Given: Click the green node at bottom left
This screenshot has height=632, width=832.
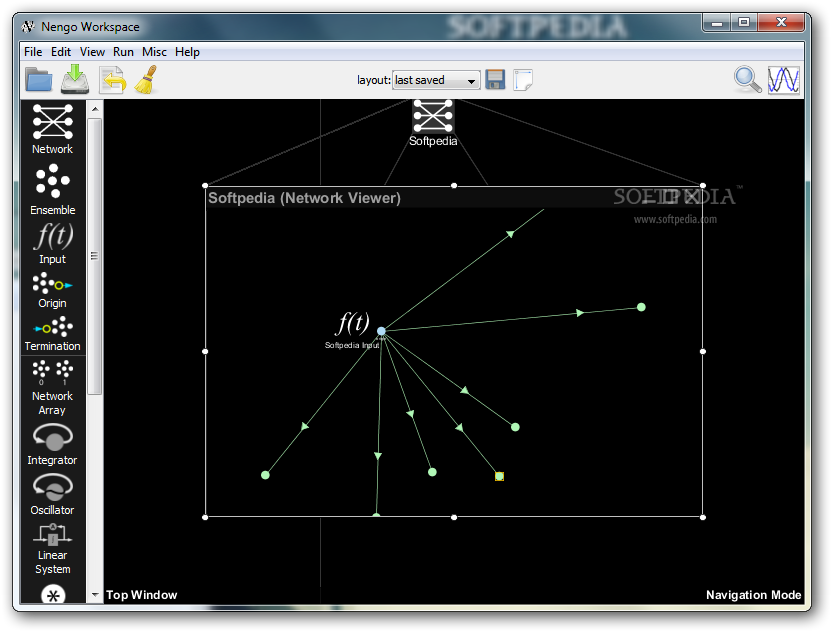Looking at the screenshot, I should (x=265, y=475).
